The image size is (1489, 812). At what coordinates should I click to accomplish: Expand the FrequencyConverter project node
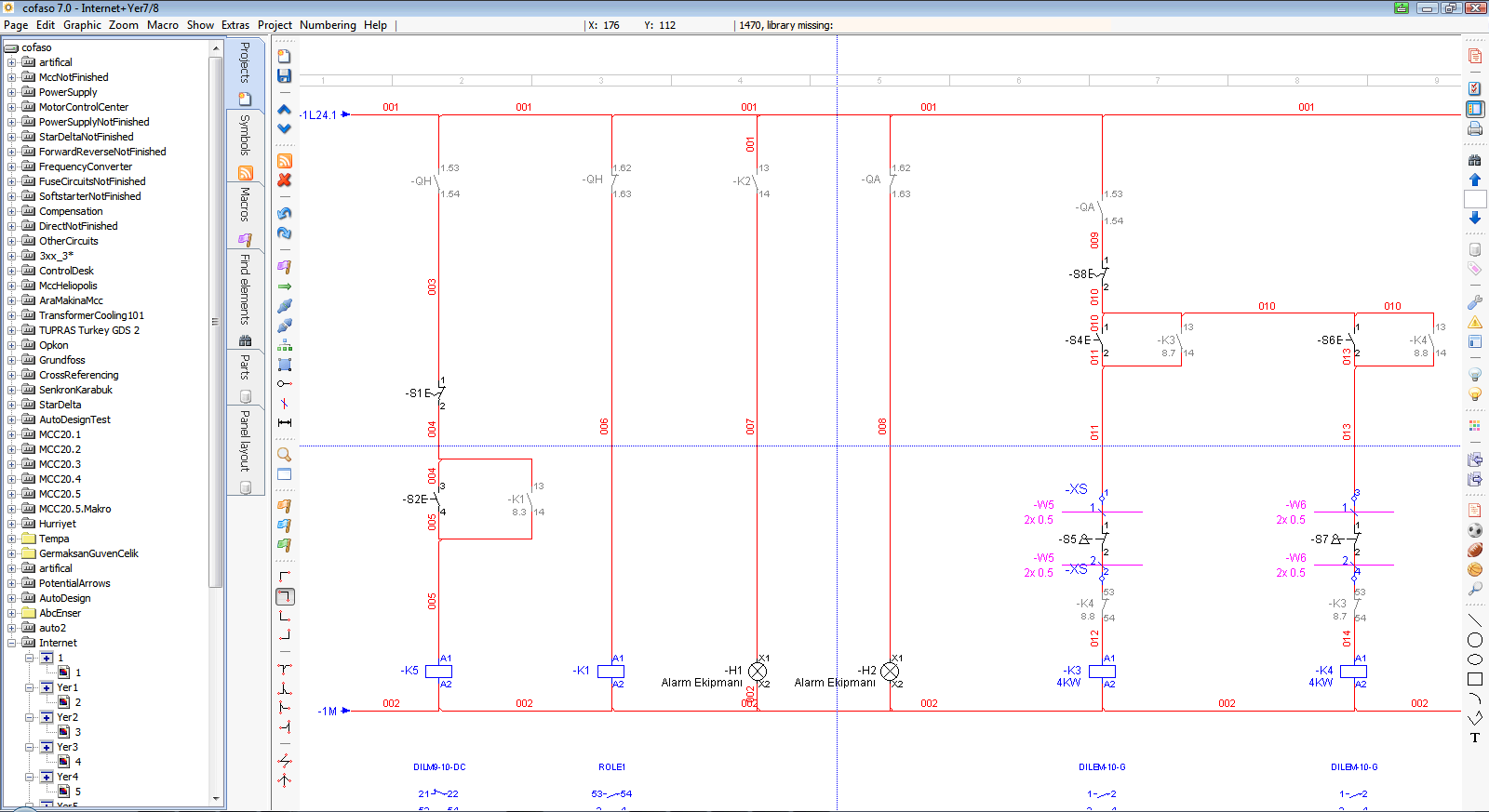[12, 166]
